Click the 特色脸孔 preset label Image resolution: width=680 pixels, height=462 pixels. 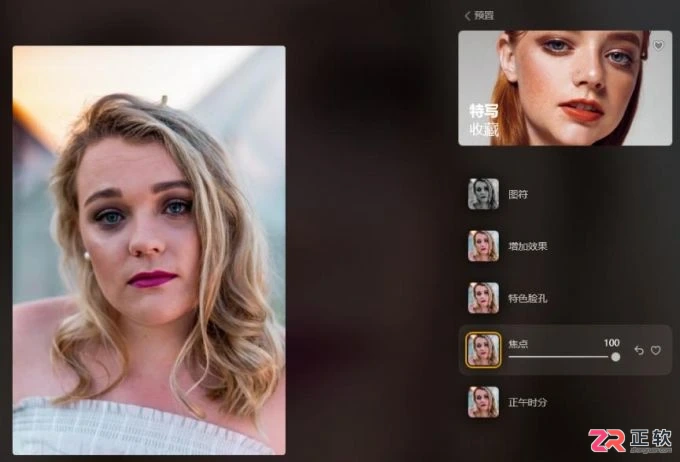tap(528, 298)
